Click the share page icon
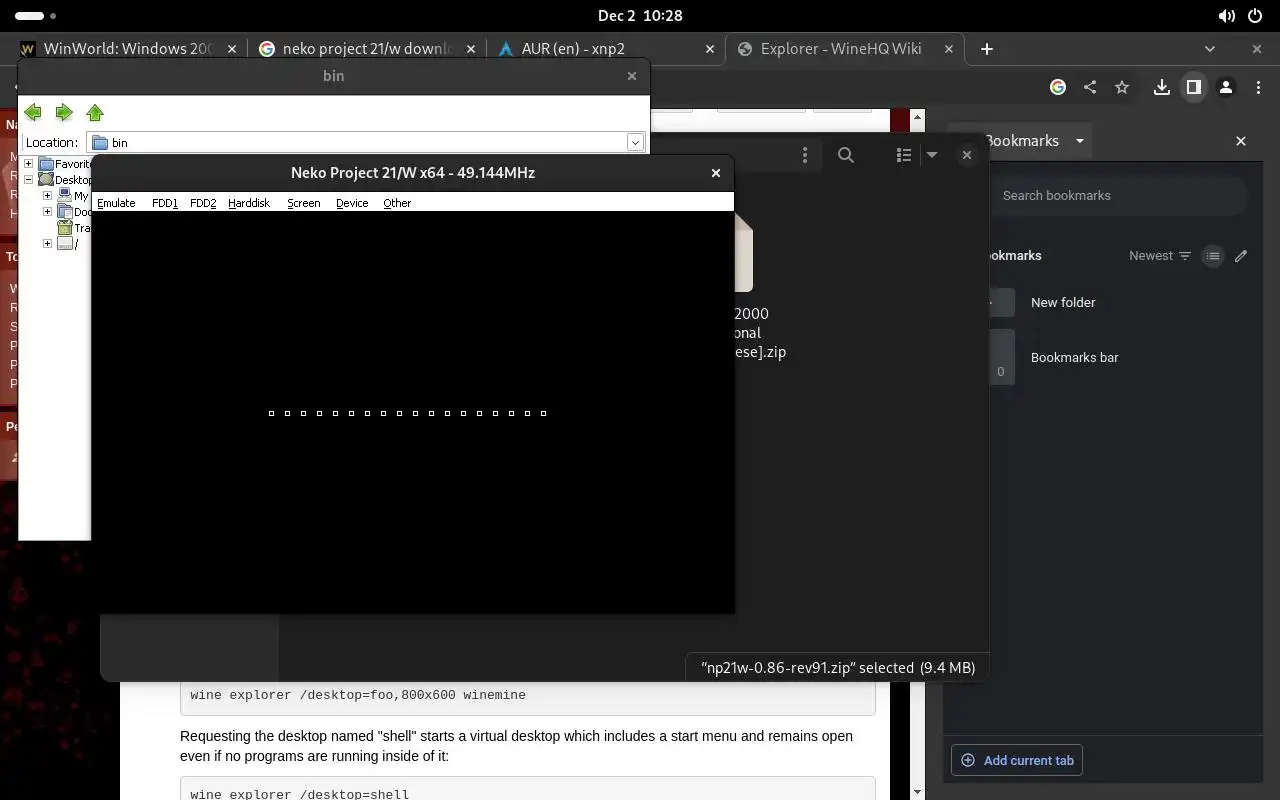1280x800 pixels. (1090, 88)
